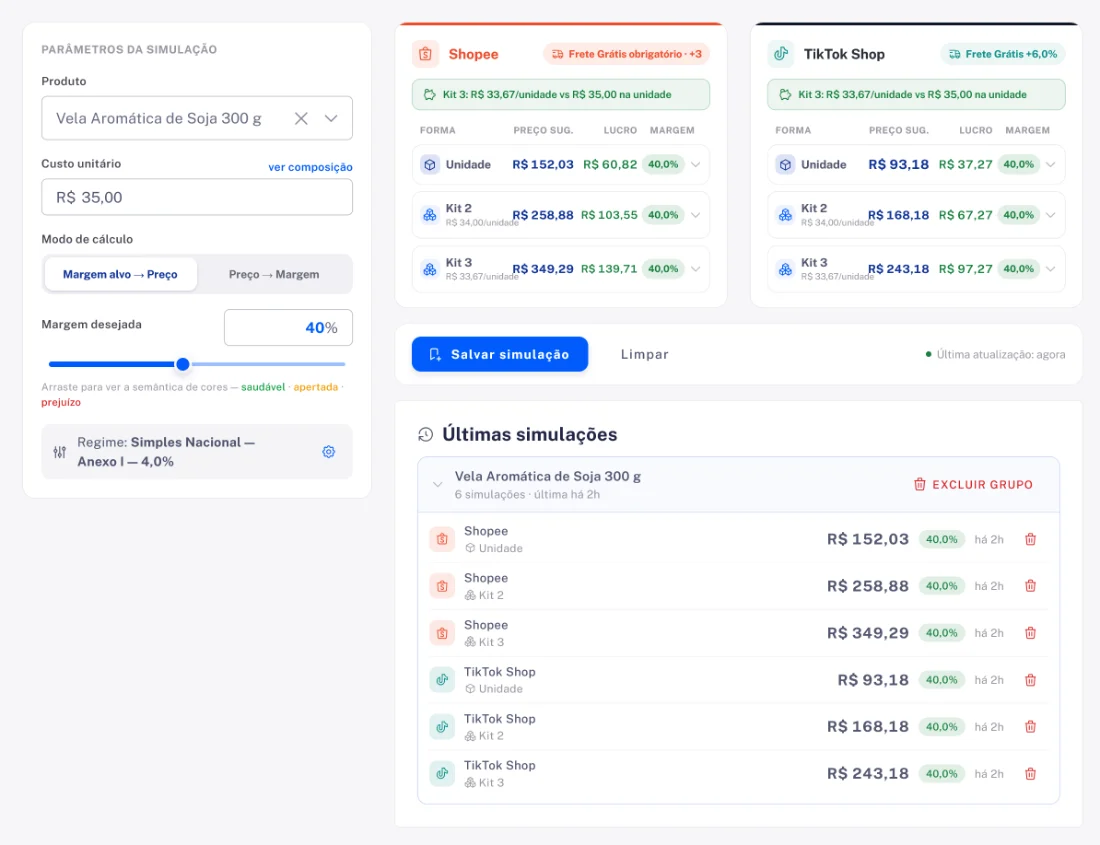Screen dimensions: 1100x845
Task: Expand Shopee Unidade row details
Action: [695, 165]
